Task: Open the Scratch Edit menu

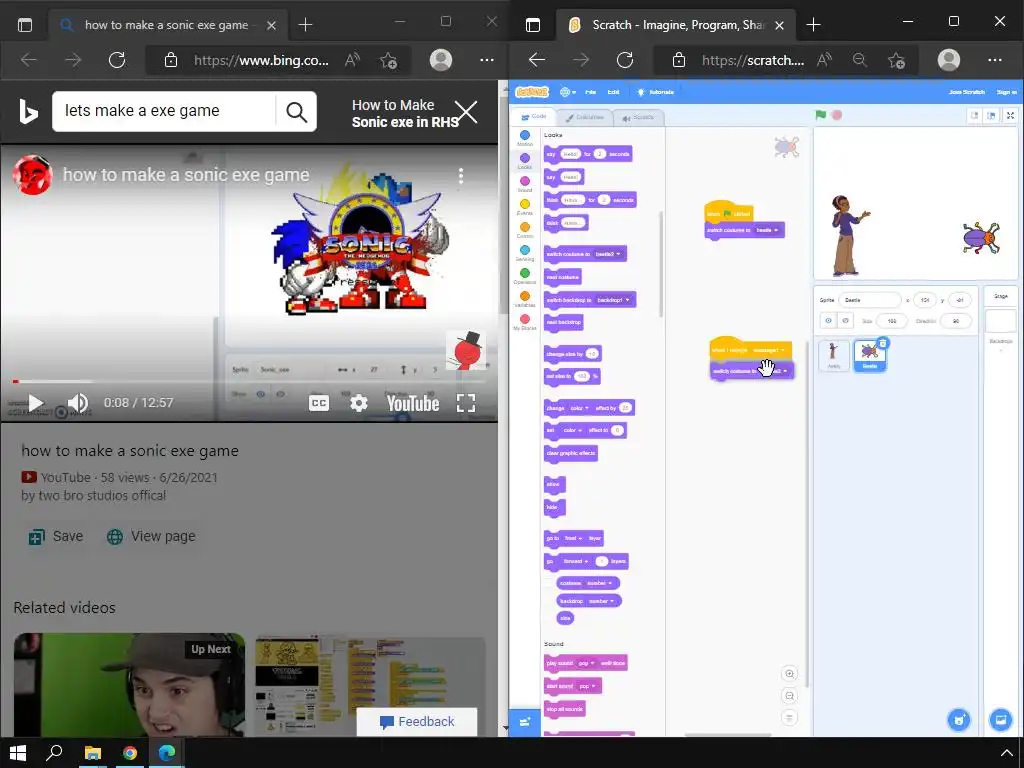Action: (613, 92)
